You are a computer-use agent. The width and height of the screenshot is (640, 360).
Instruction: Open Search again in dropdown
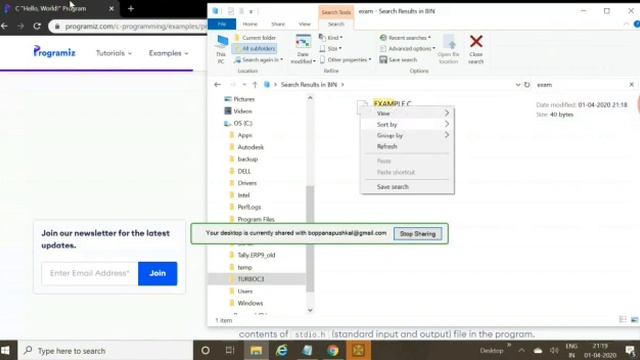coord(258,60)
